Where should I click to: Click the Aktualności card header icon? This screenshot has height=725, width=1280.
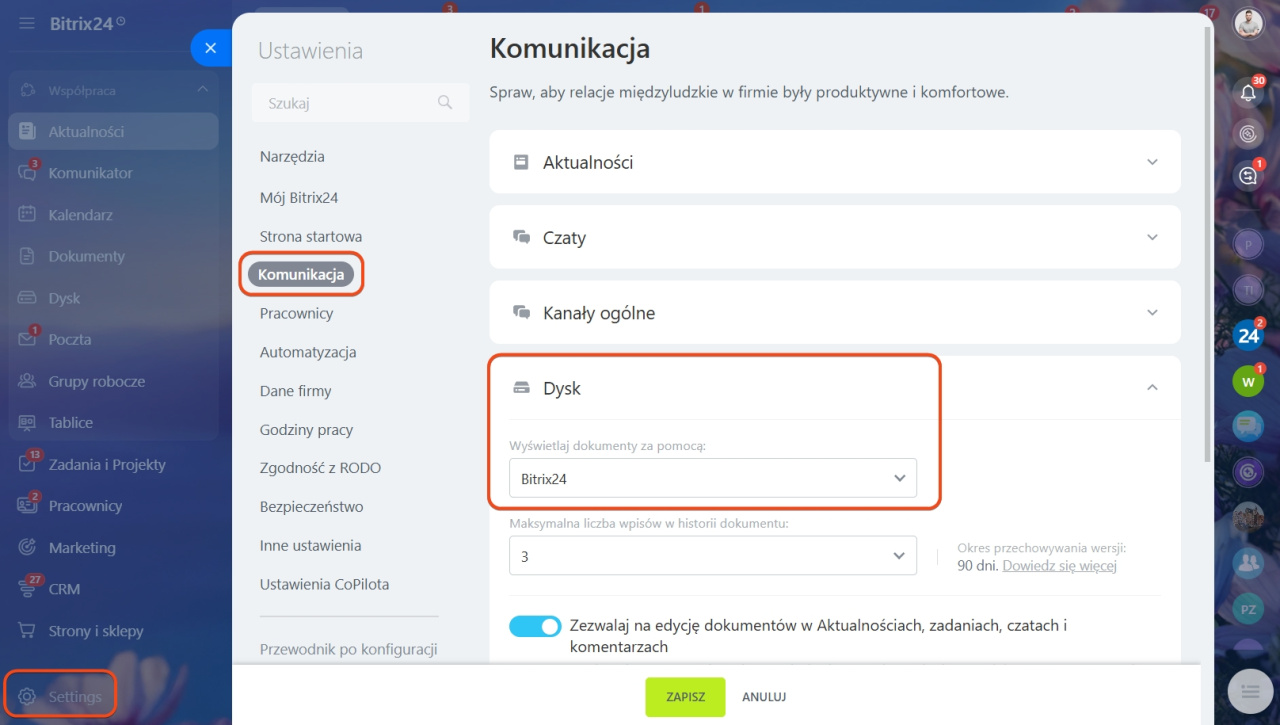point(520,162)
